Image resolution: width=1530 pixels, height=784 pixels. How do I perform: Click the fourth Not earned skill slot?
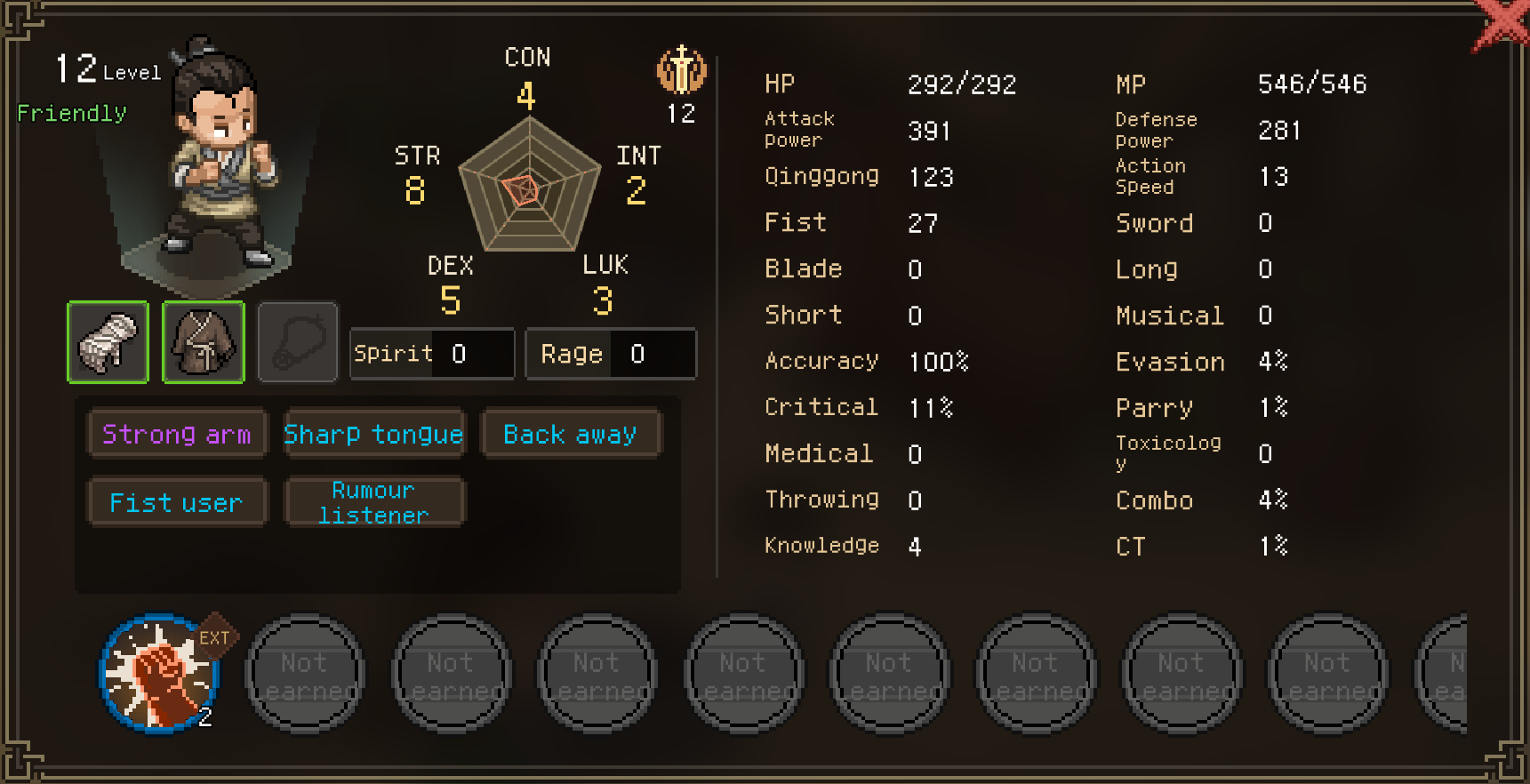(x=743, y=673)
